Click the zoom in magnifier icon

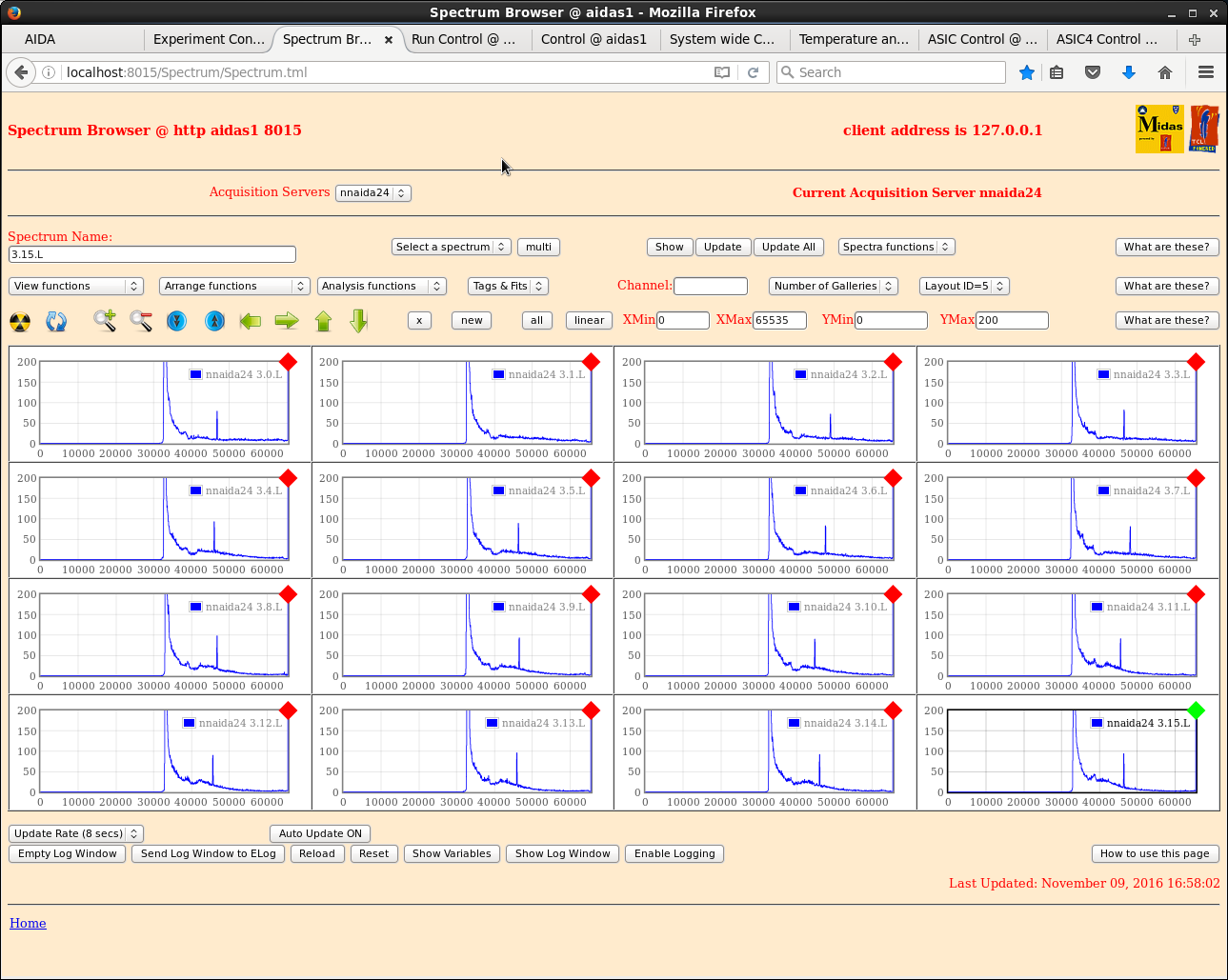pos(105,321)
